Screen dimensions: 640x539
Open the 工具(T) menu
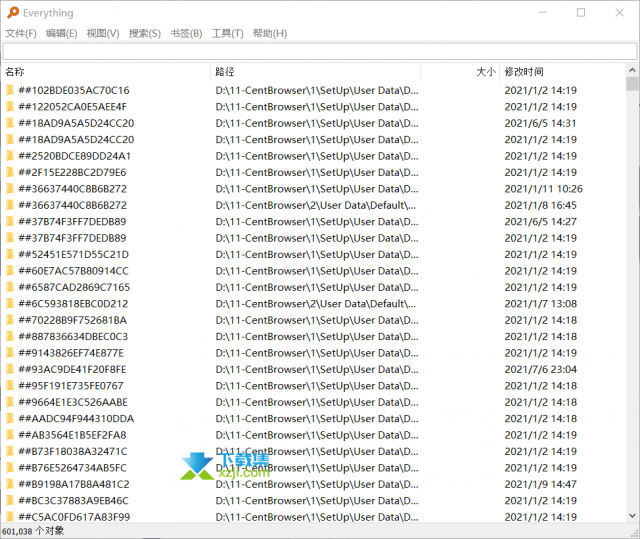click(x=227, y=33)
